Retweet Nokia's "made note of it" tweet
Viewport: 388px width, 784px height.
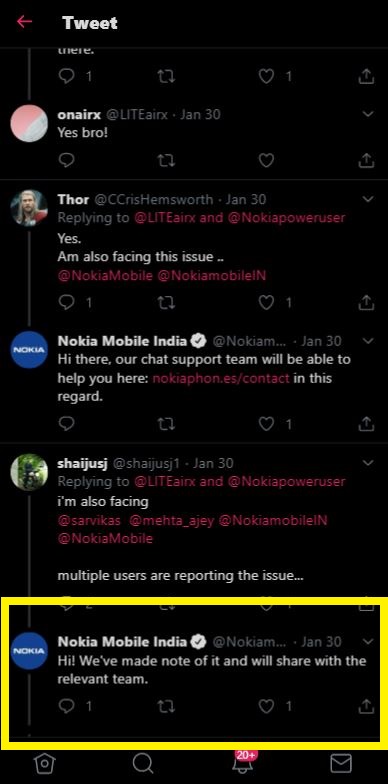[166, 706]
